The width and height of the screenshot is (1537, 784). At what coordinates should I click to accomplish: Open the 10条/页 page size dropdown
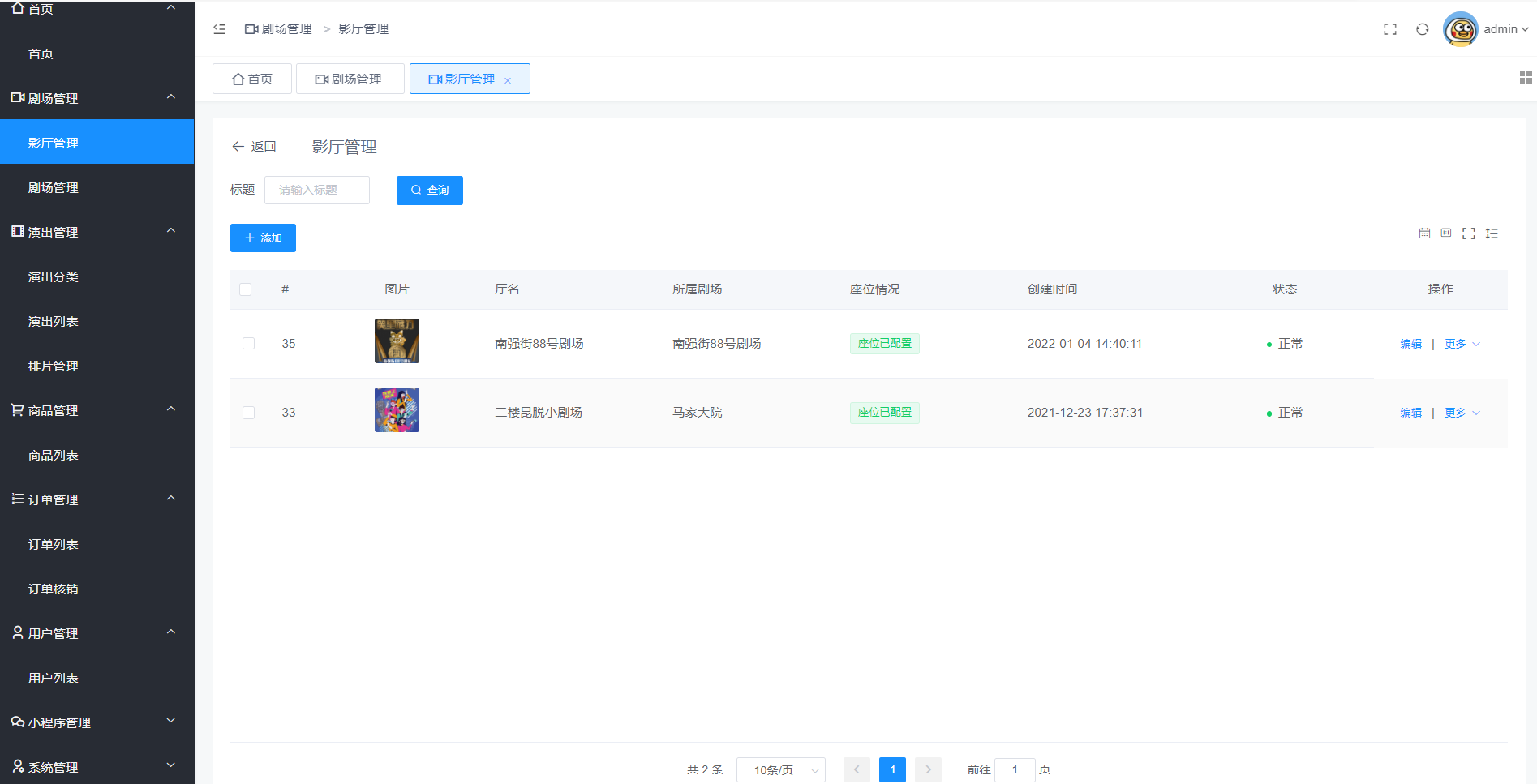pyautogui.click(x=781, y=769)
